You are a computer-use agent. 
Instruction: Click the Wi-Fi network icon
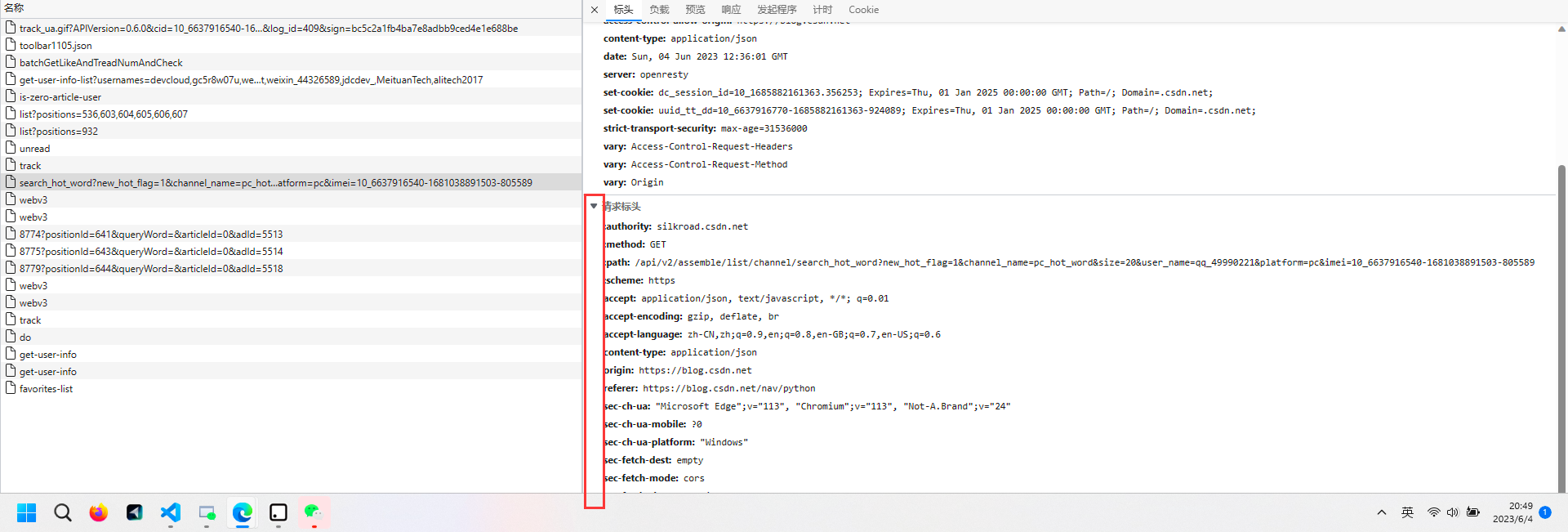pos(1433,512)
